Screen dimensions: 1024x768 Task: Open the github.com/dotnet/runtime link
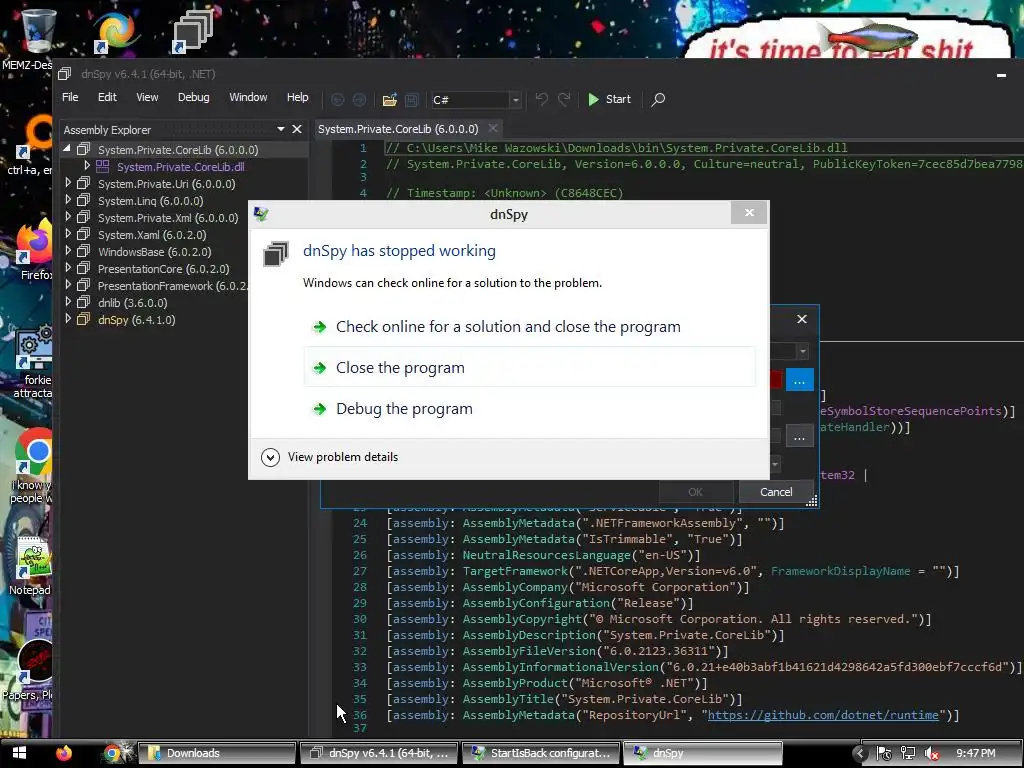tap(823, 715)
